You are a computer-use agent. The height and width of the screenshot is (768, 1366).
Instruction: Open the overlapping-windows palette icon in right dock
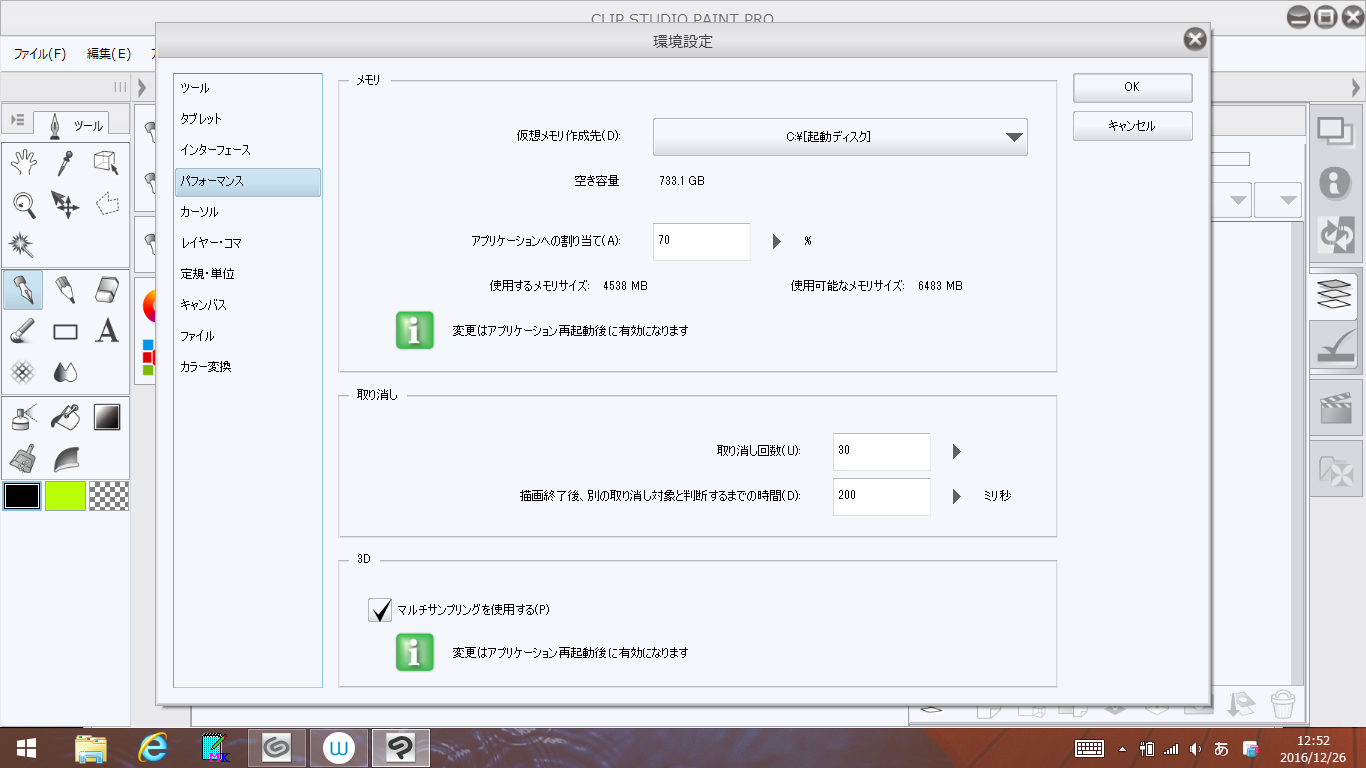tap(1335, 130)
